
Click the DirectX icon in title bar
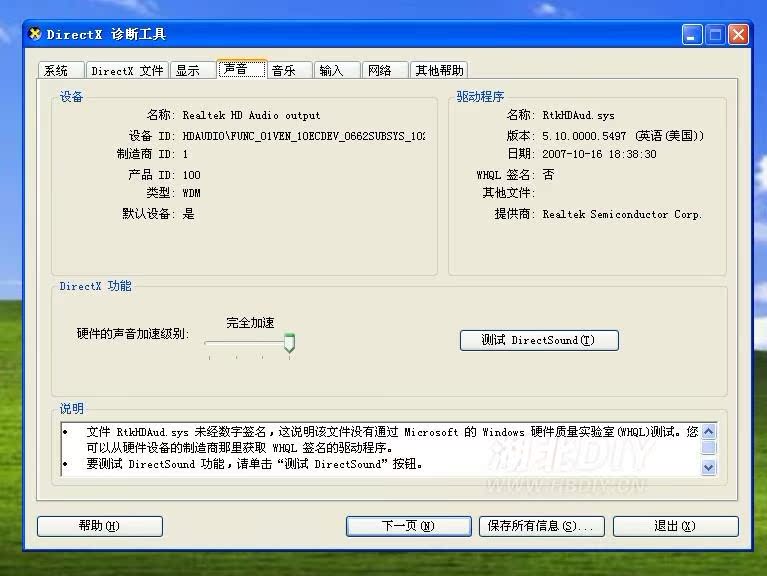click(x=35, y=34)
